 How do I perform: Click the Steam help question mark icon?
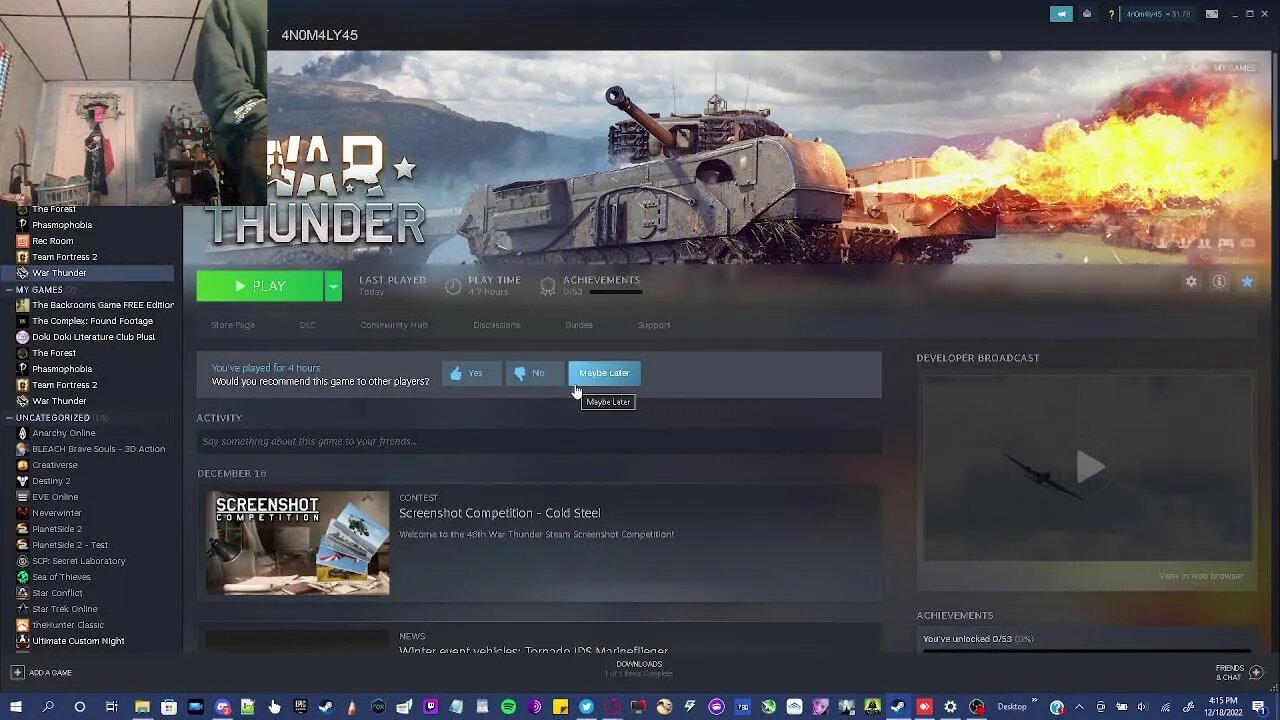pos(1111,14)
